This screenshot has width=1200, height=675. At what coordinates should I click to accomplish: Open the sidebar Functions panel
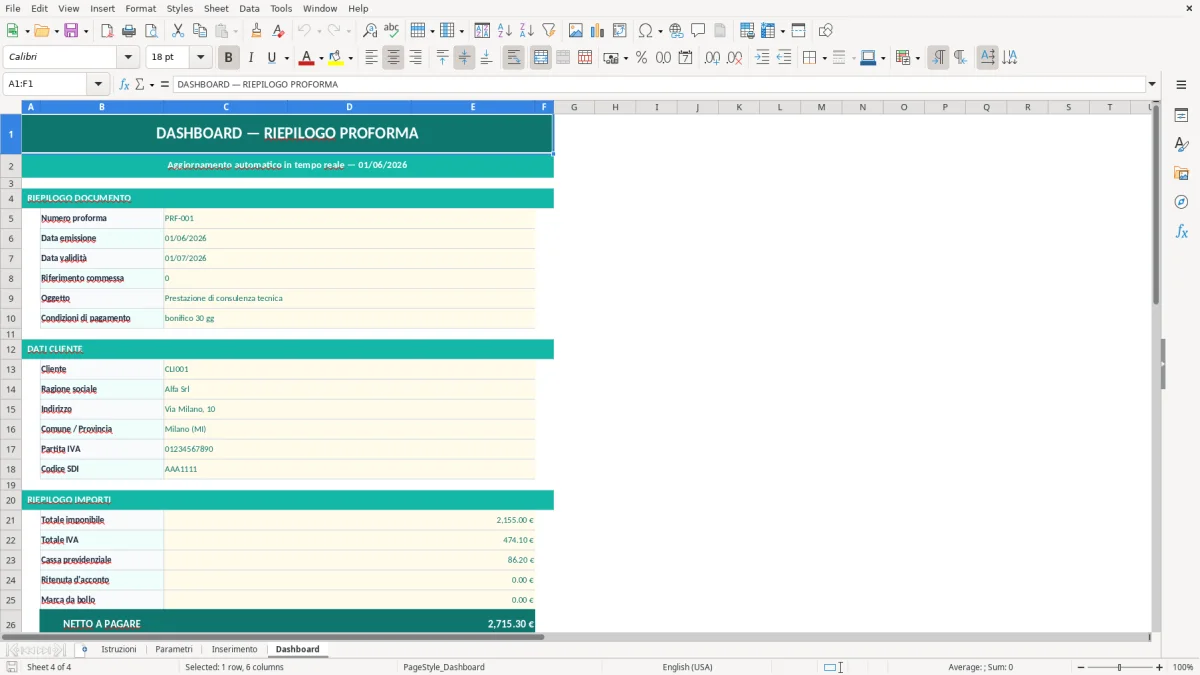pyautogui.click(x=1181, y=231)
